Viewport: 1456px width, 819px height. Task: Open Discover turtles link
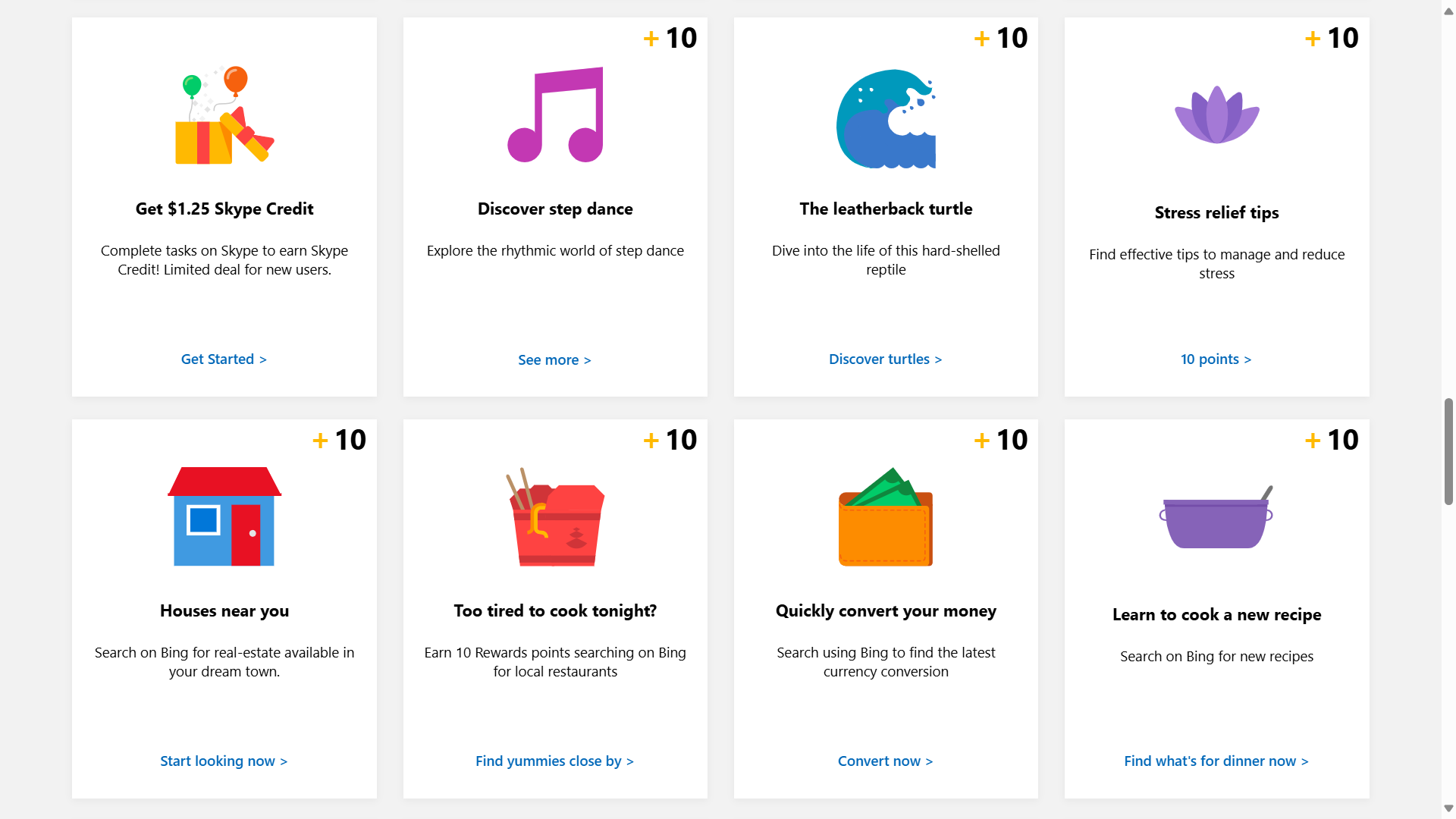(885, 359)
